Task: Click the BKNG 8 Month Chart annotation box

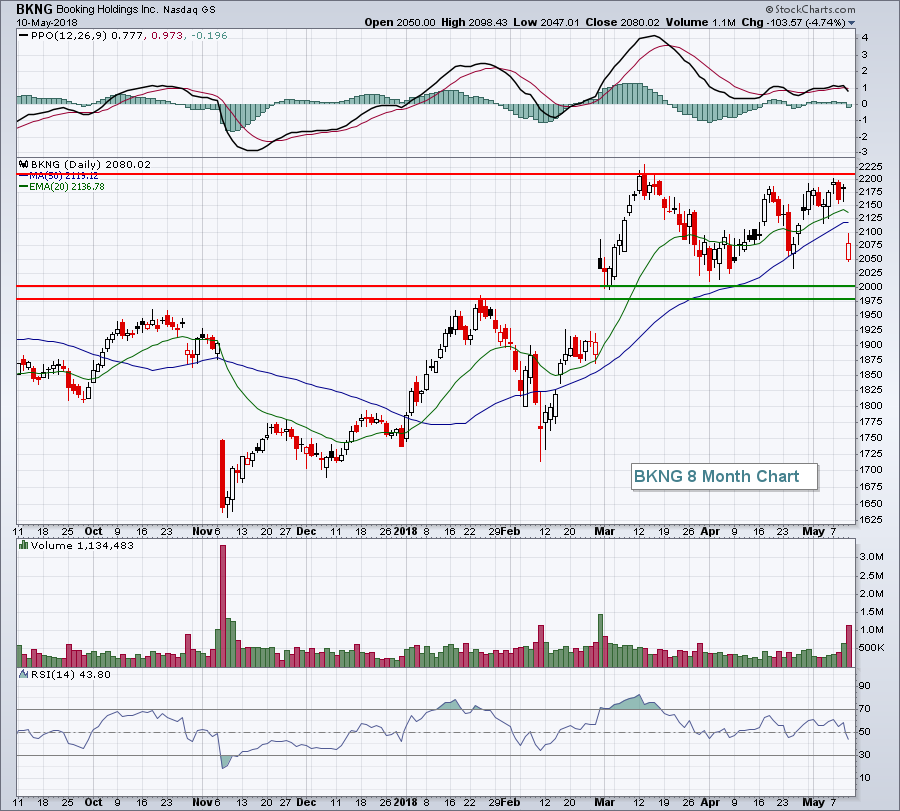Action: [724, 476]
